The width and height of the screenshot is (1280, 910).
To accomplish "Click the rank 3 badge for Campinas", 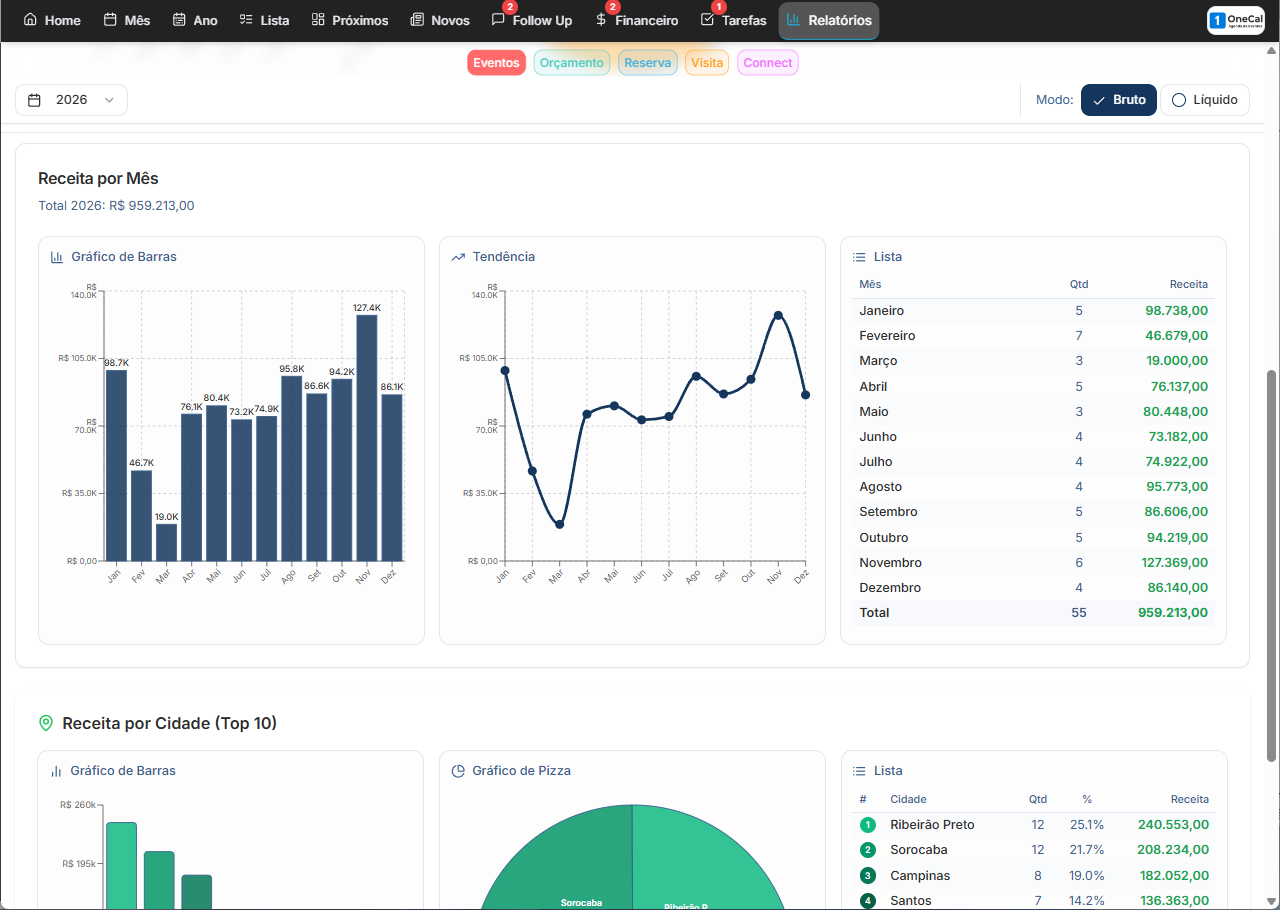I will click(x=867, y=876).
